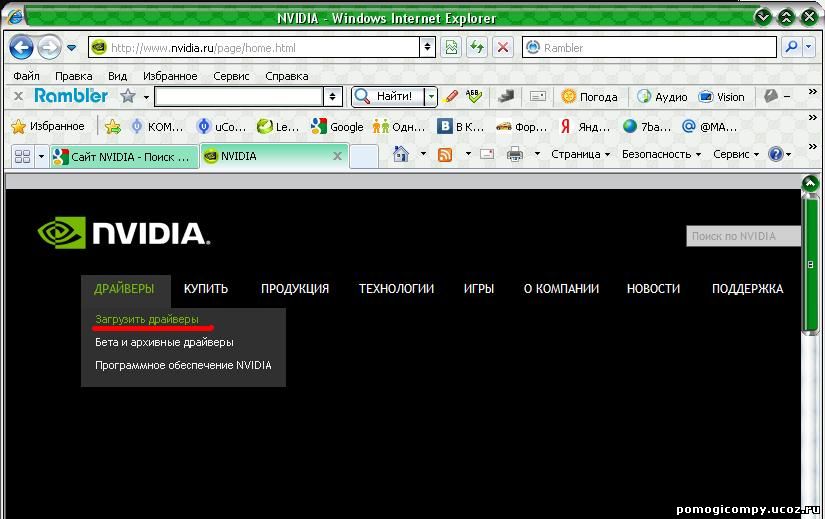This screenshot has height=519, width=825.
Task: Click the printer icon
Action: (x=515, y=154)
